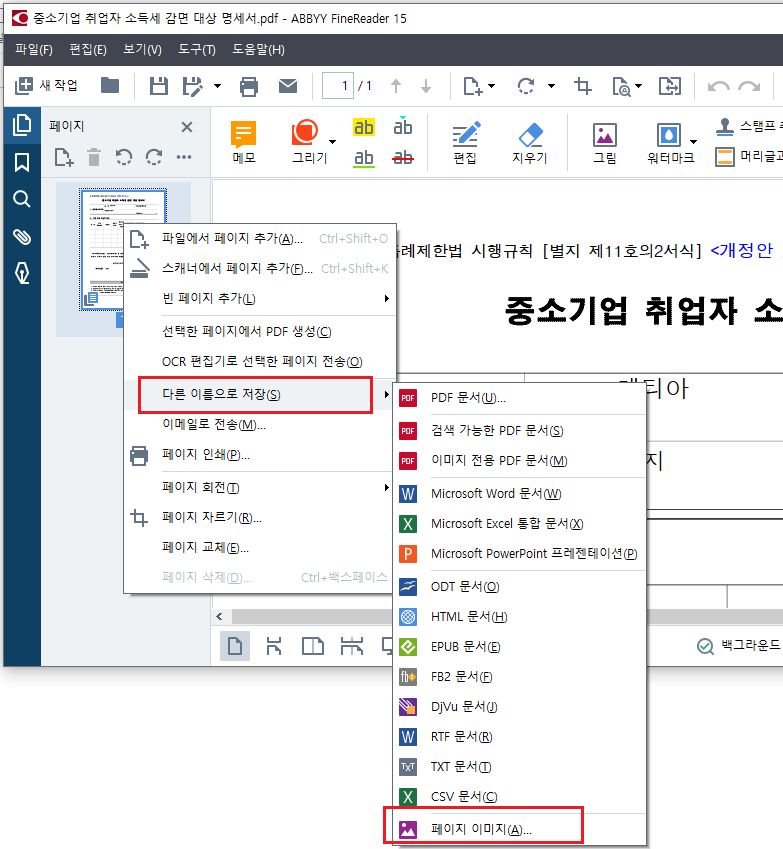783x849 pixels.
Task: Redo the last action
Action: click(749, 86)
